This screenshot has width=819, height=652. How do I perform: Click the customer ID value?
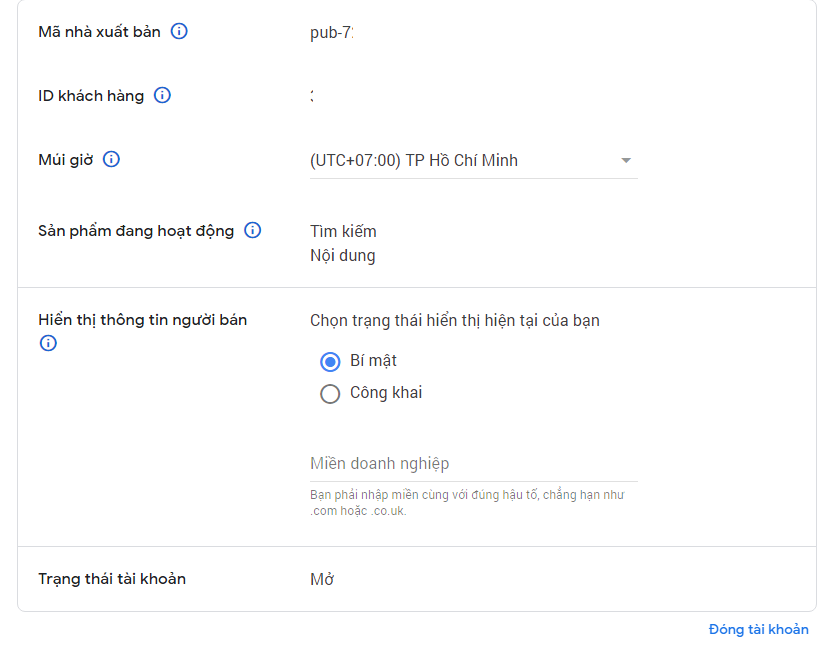tap(312, 96)
